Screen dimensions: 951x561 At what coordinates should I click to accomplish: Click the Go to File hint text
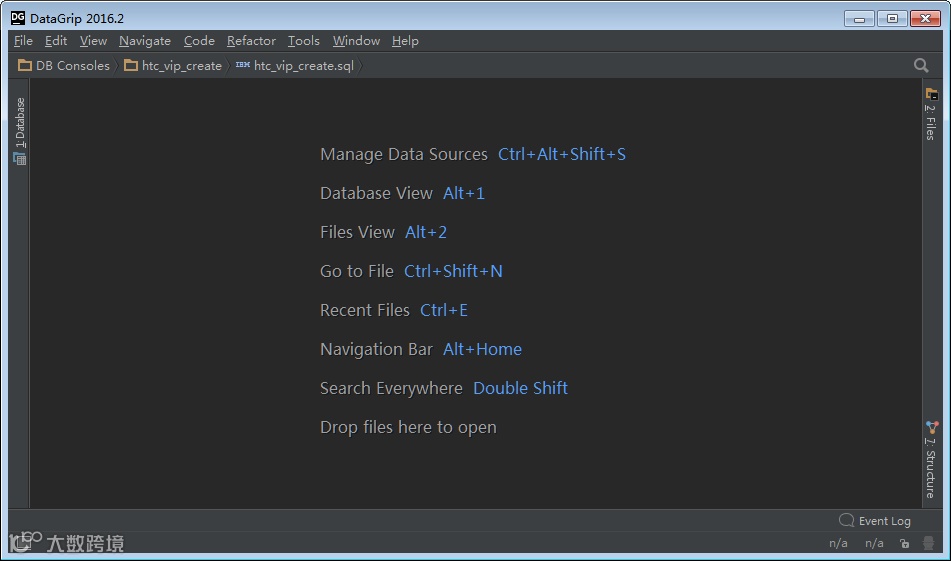click(357, 271)
